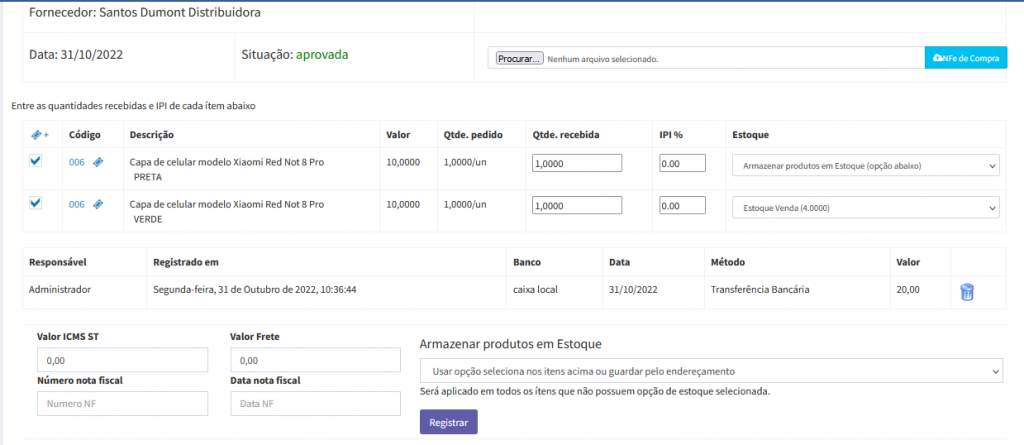
Task: Open the Estoque Venda dropdown for VERDE item
Action: (865, 207)
